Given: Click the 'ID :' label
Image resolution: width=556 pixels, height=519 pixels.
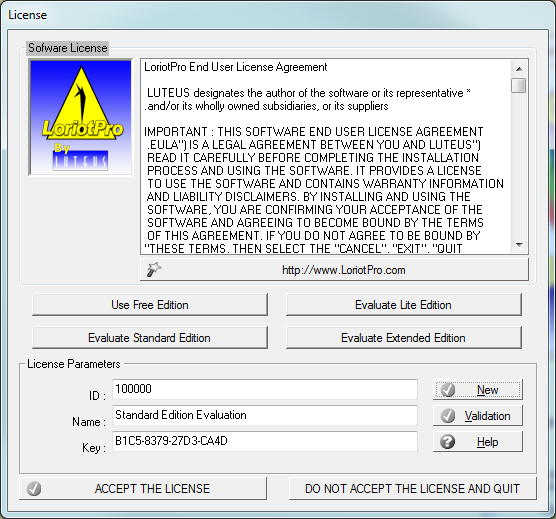Looking at the screenshot, I should 97,395.
